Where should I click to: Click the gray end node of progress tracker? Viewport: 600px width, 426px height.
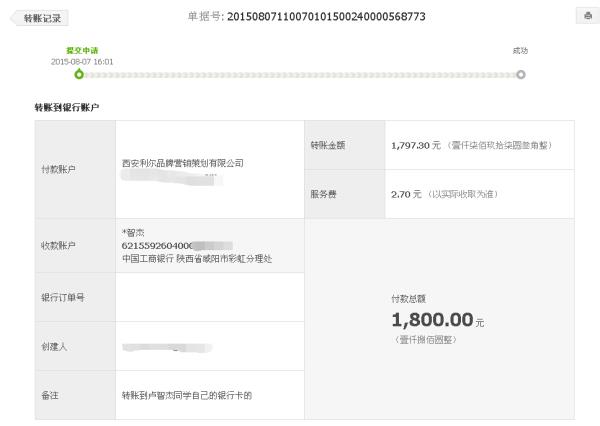pos(520,75)
